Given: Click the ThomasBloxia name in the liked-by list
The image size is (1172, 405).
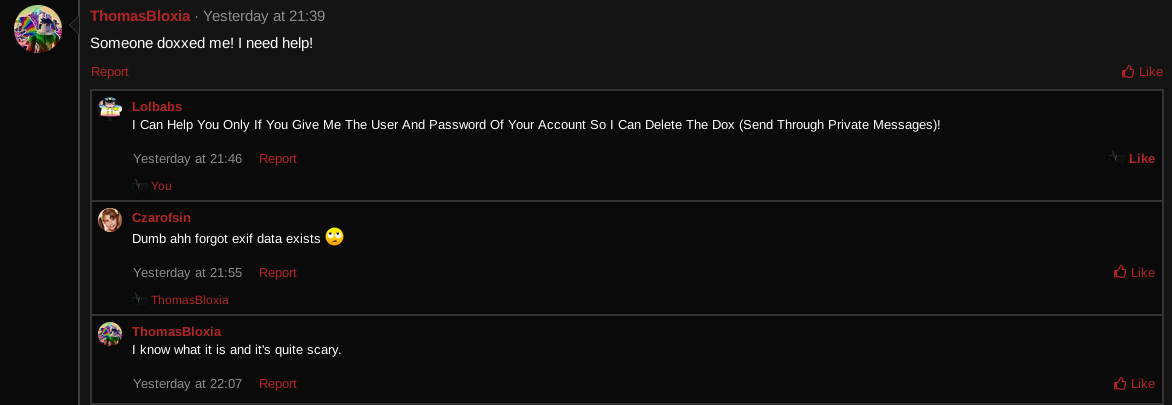Looking at the screenshot, I should coord(190,300).
